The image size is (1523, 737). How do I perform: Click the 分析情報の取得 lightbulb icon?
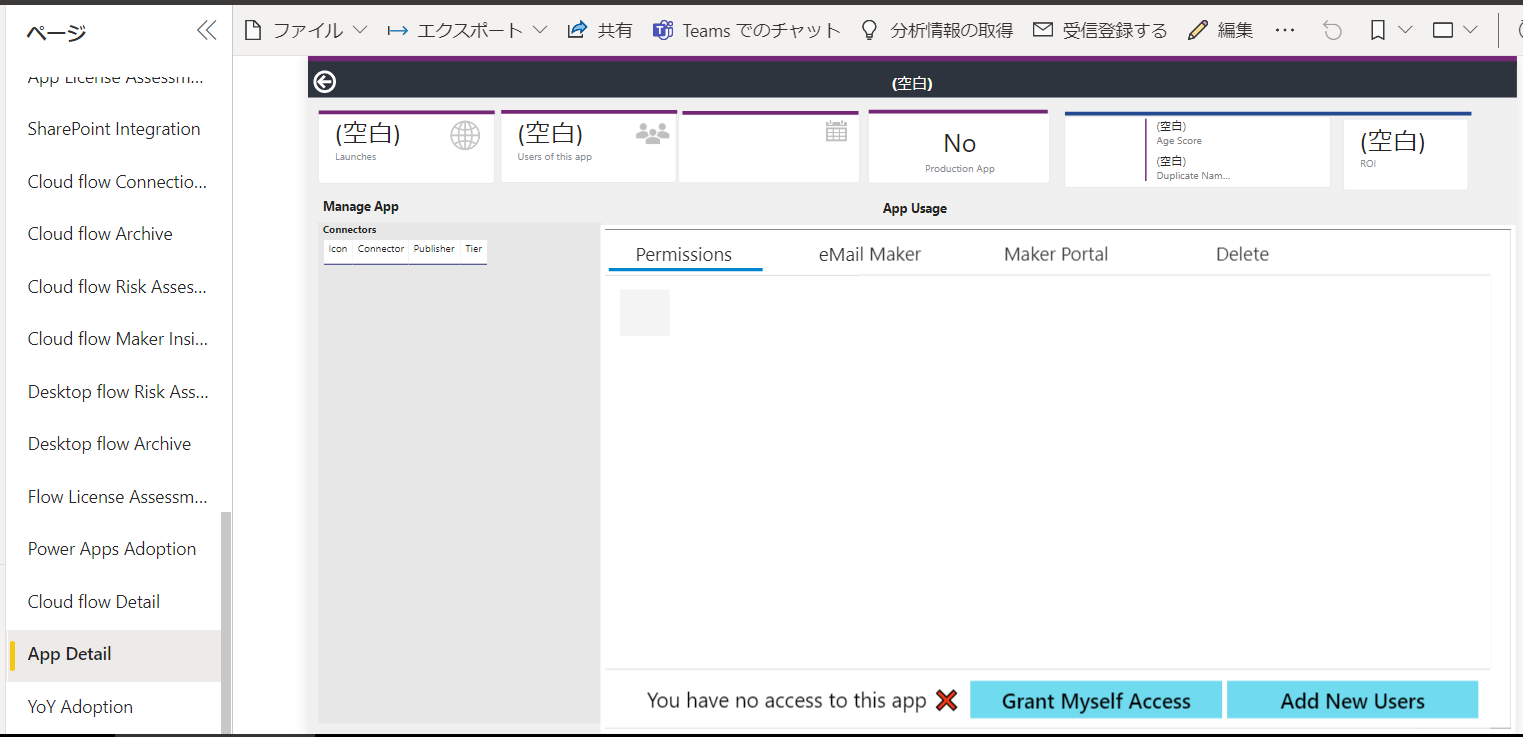(x=868, y=29)
